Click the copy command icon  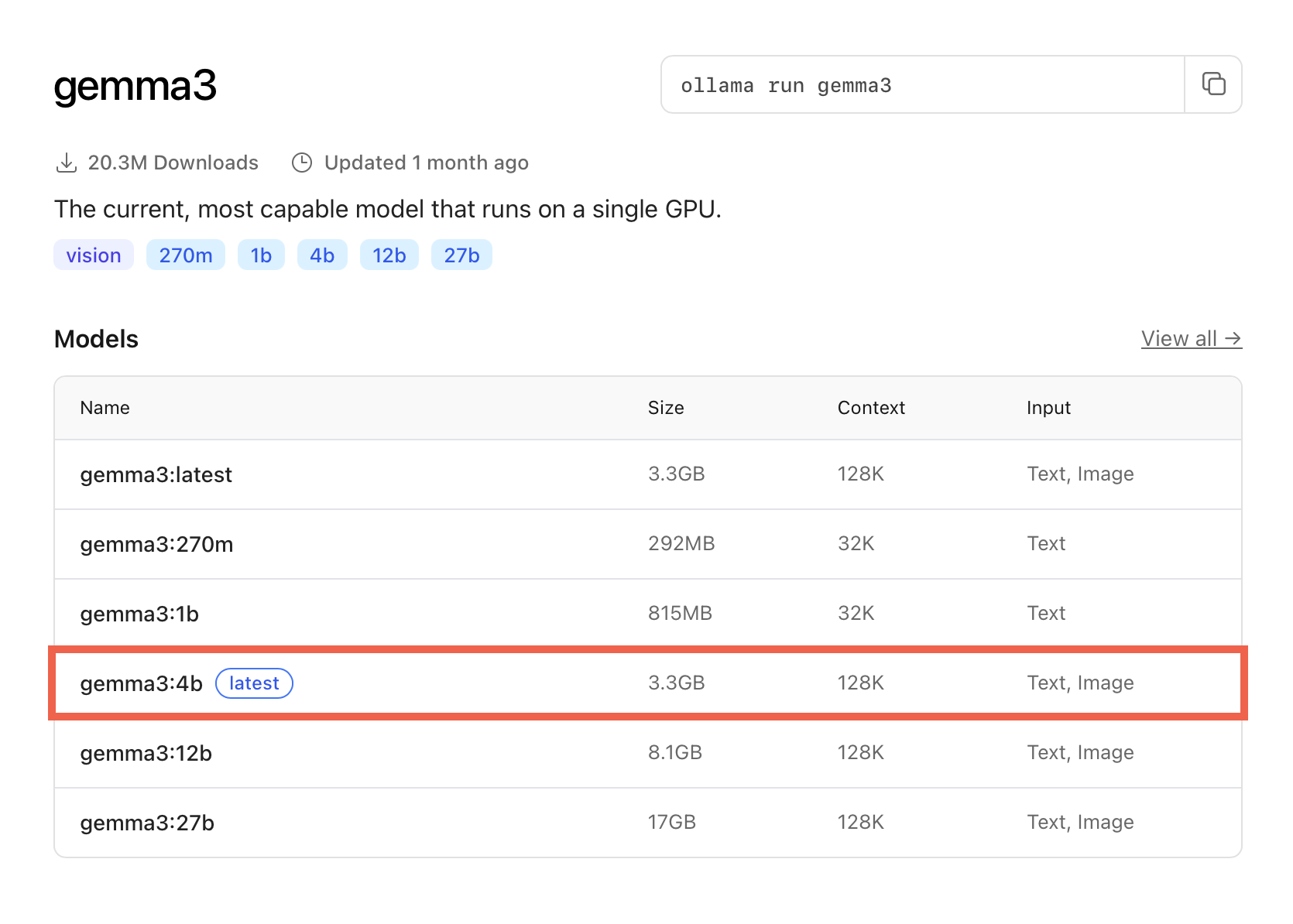click(1213, 84)
